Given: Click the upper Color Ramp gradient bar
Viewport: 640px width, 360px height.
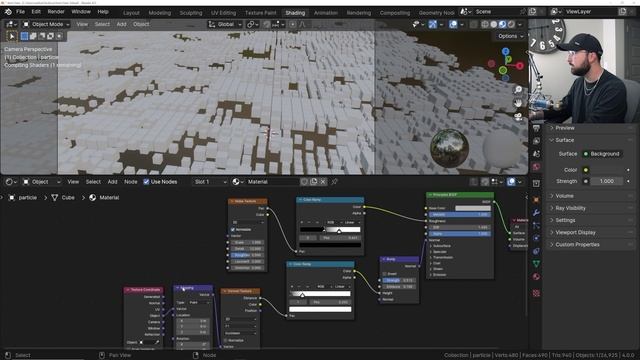Looking at the screenshot, I should tap(330, 229).
